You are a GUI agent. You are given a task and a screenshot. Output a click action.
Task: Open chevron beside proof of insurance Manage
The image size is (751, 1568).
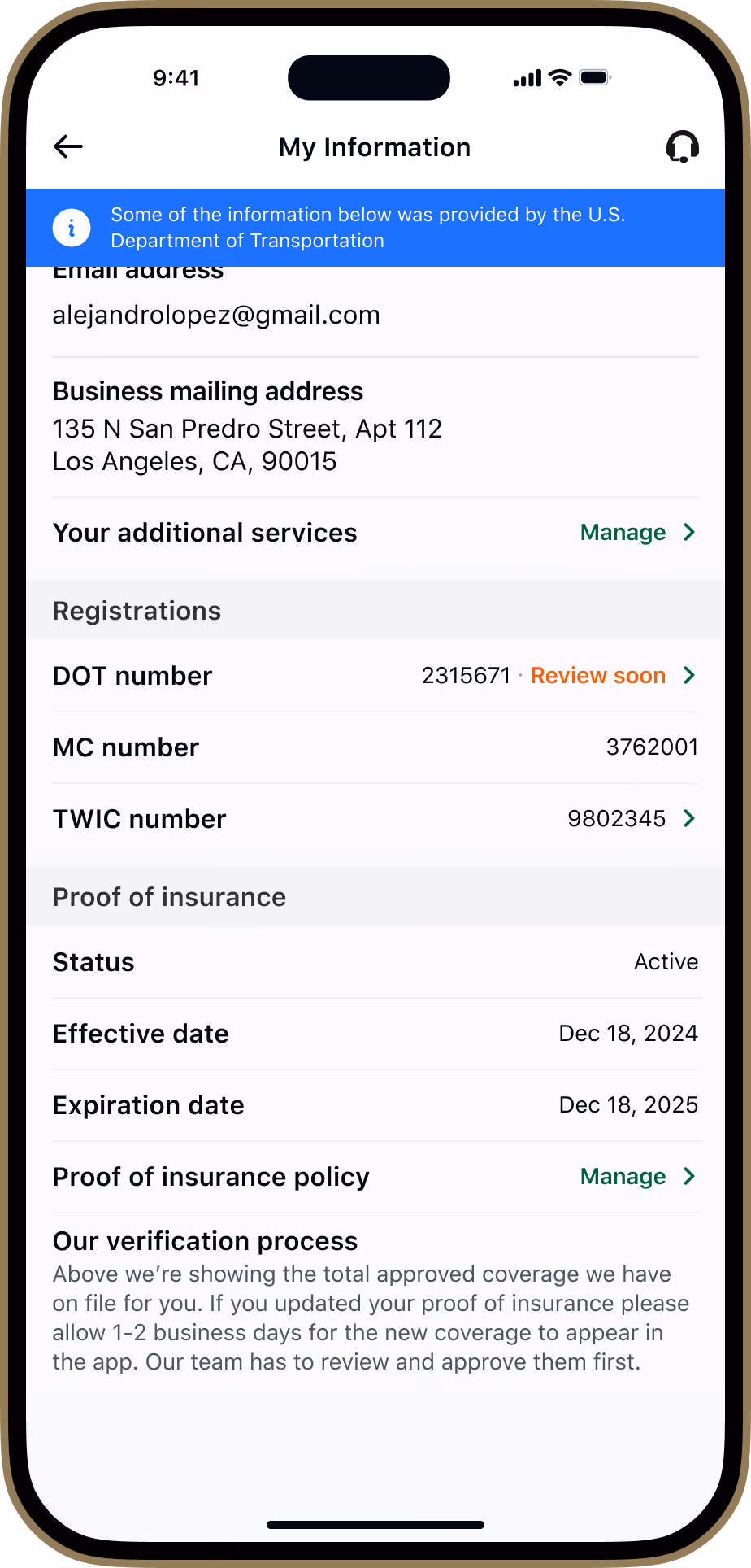(x=689, y=1176)
